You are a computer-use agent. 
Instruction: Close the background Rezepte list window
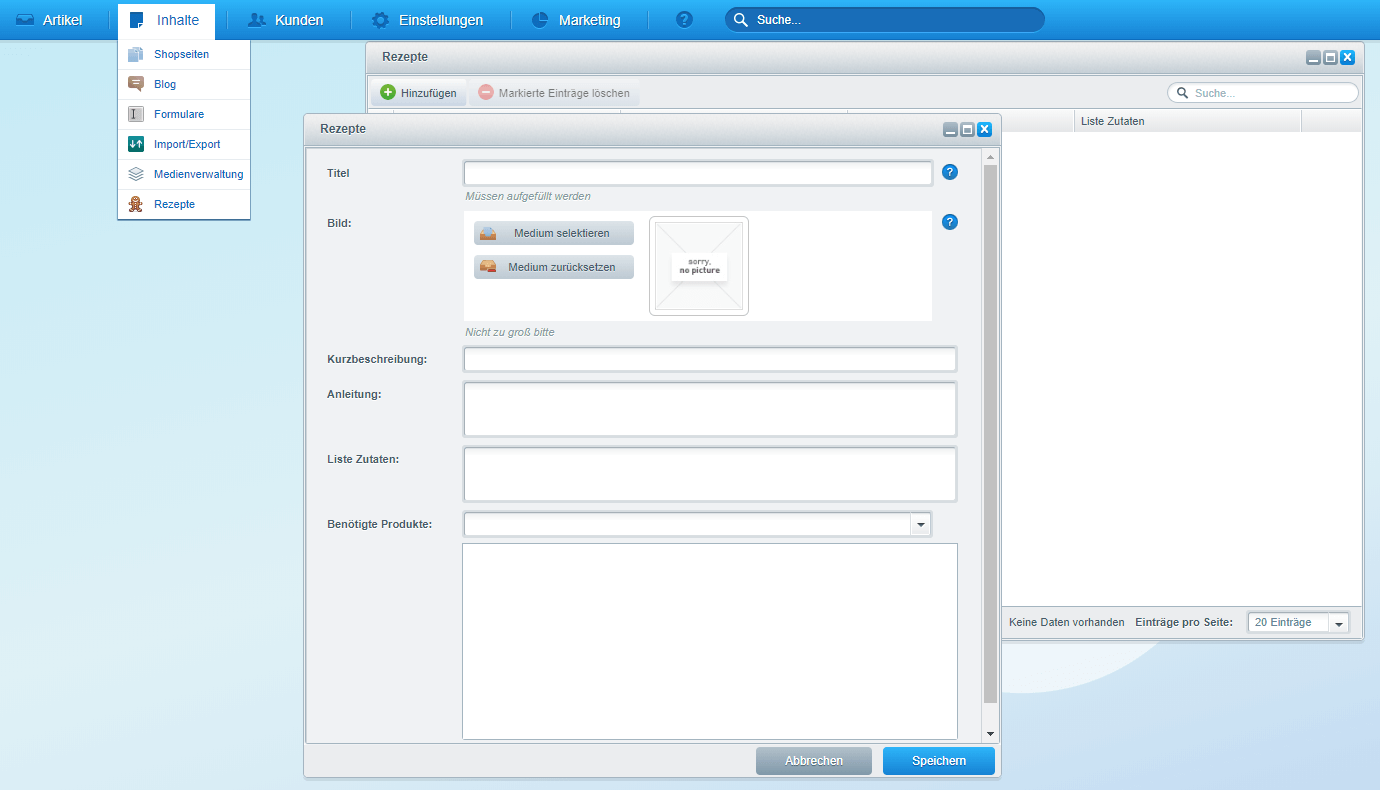tap(1347, 58)
